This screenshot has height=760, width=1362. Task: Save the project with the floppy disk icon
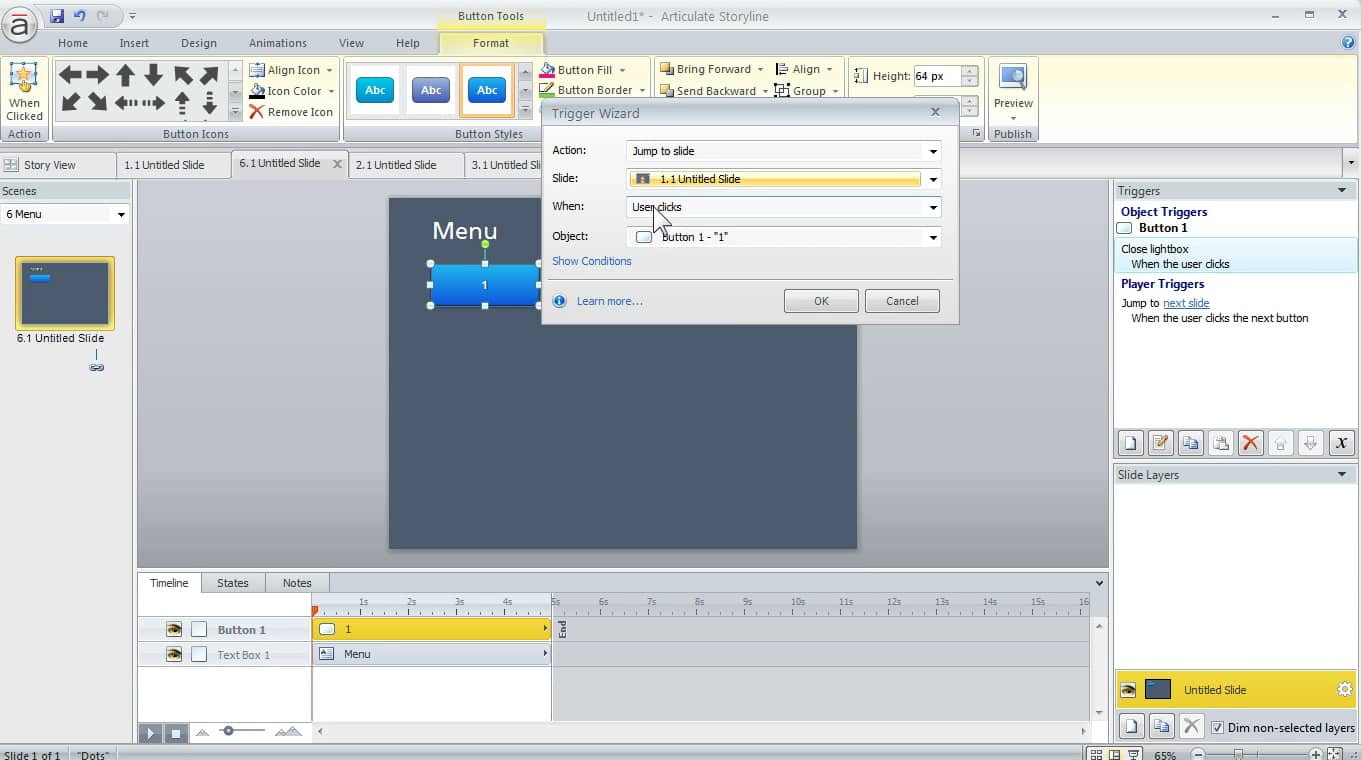point(57,16)
